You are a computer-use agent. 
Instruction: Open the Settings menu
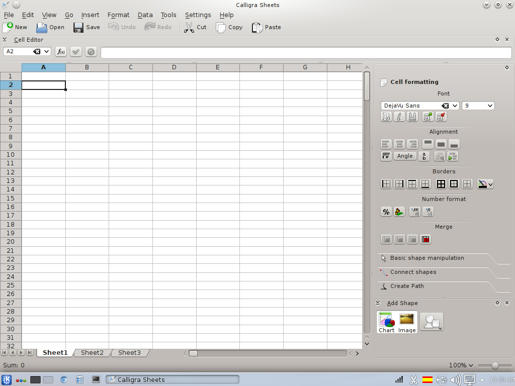198,15
